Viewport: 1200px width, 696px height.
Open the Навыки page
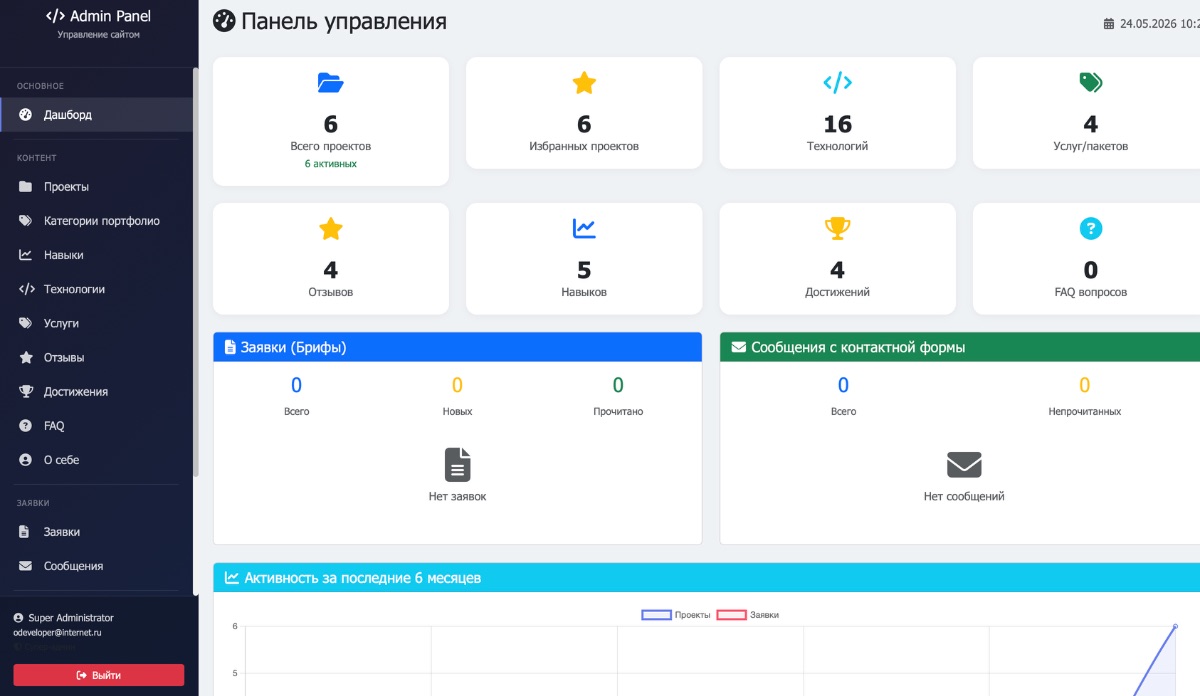tap(96, 255)
